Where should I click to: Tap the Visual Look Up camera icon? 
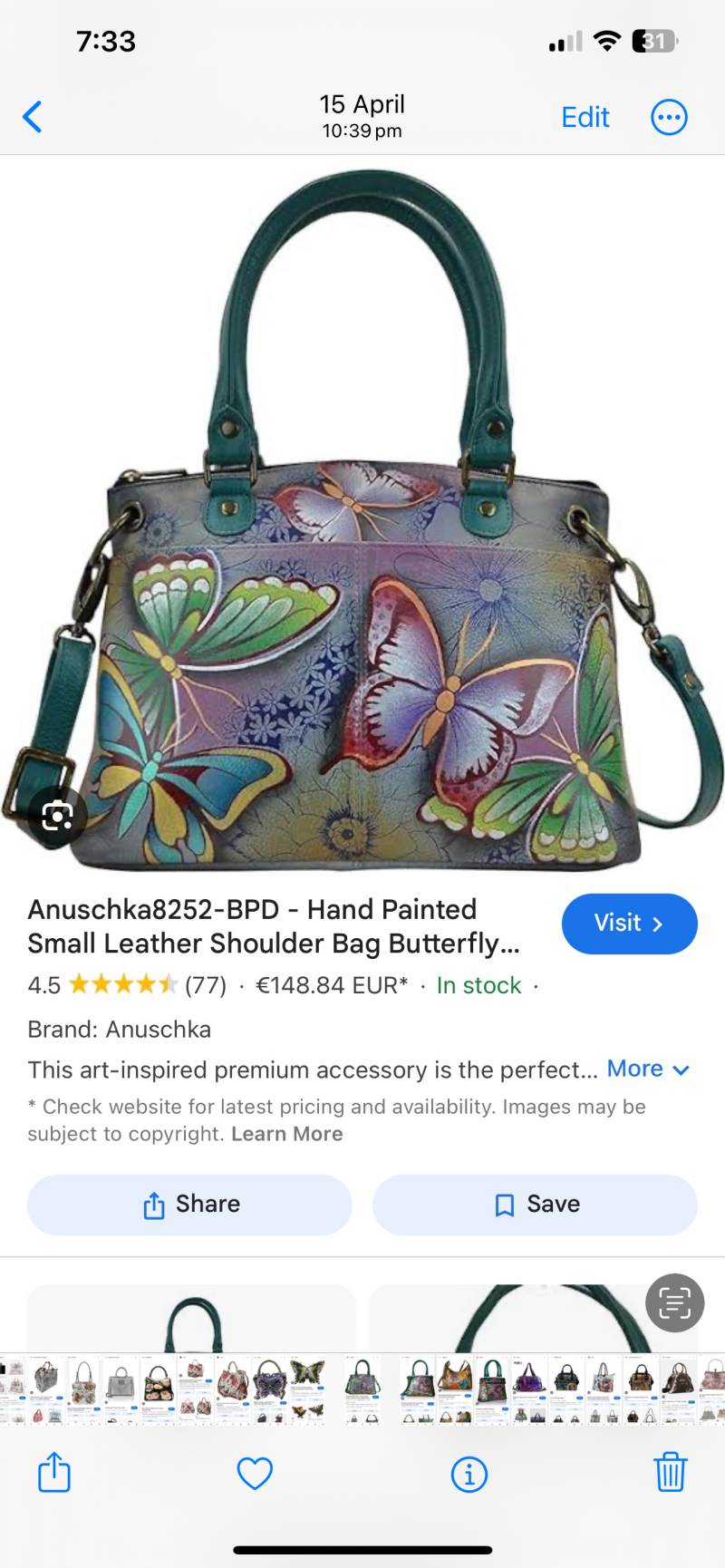[x=57, y=816]
